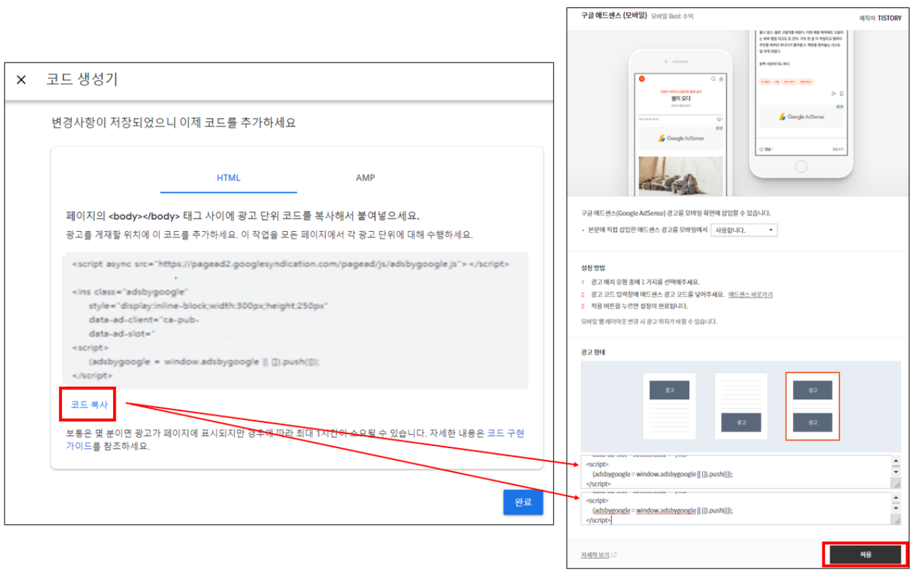Click the 설정 방법 heading
The image size is (914, 573).
click(x=593, y=268)
